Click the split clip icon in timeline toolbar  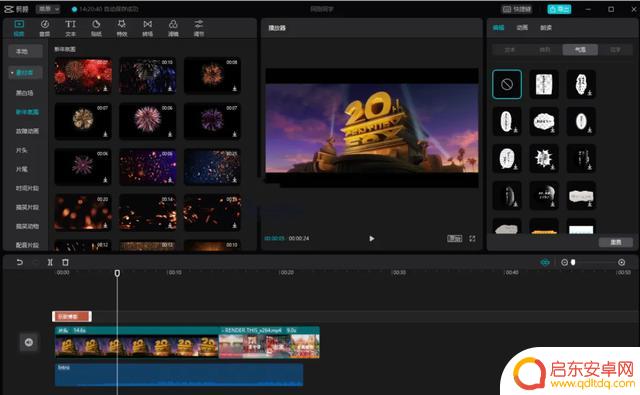50,262
